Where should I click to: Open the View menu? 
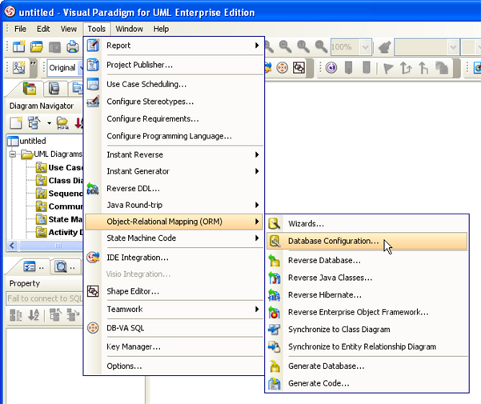[68, 29]
